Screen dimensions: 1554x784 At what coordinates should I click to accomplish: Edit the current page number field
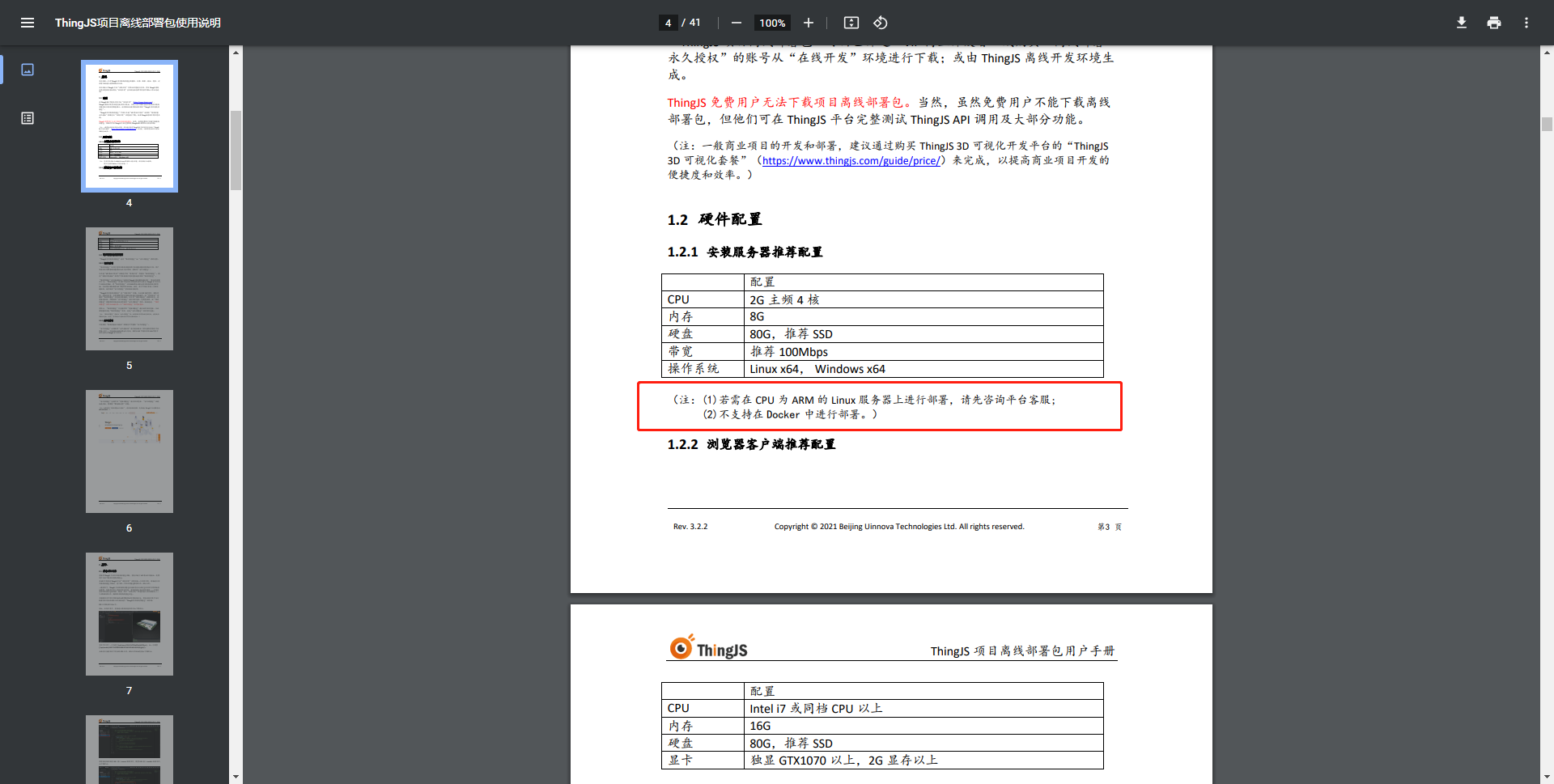click(x=668, y=23)
